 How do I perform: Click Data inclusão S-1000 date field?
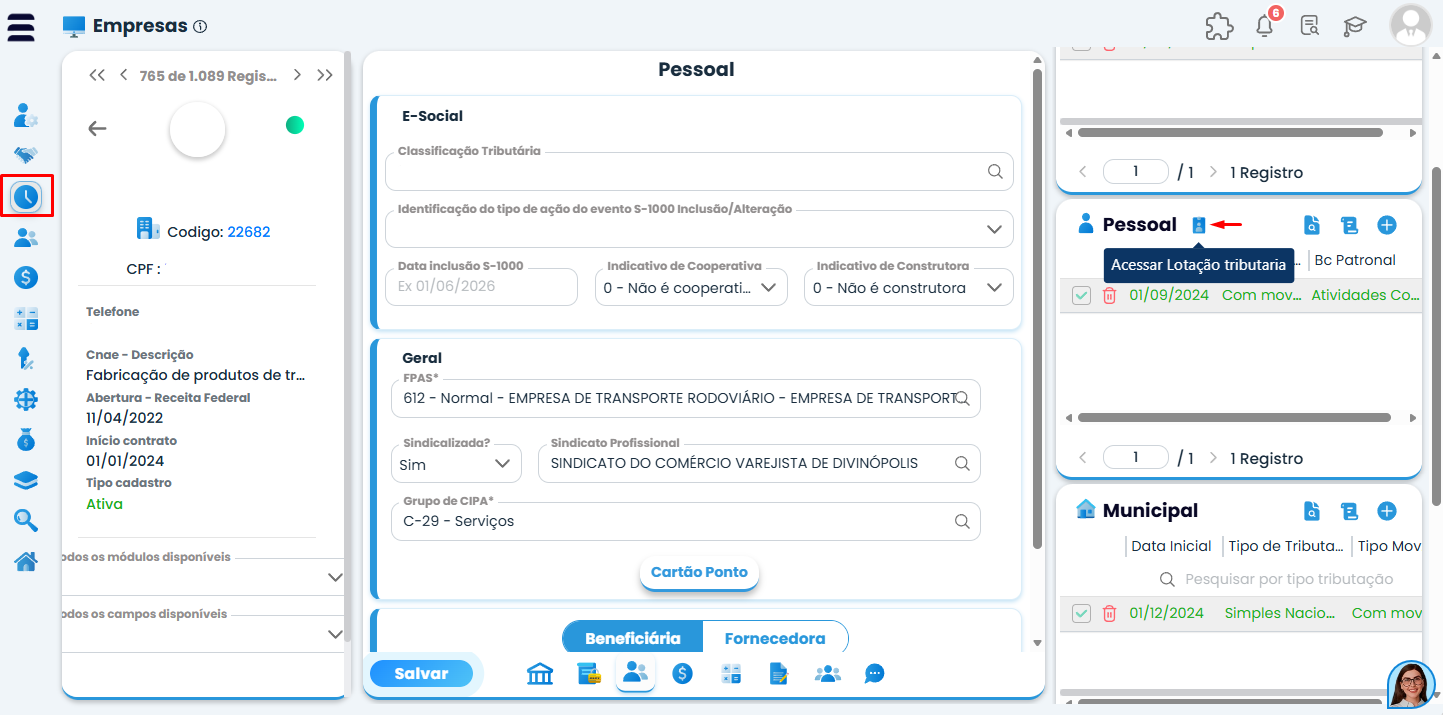[482, 287]
